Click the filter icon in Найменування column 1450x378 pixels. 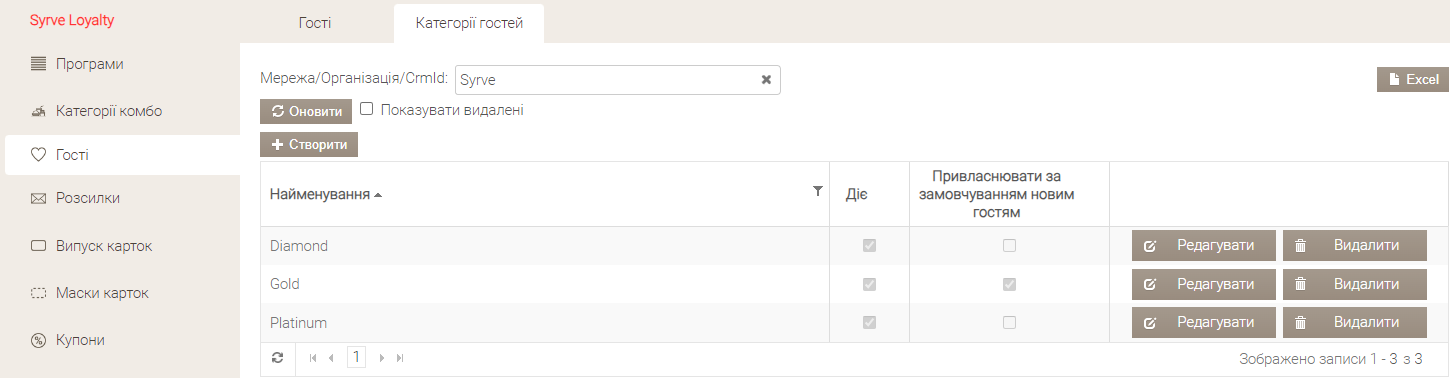click(817, 191)
